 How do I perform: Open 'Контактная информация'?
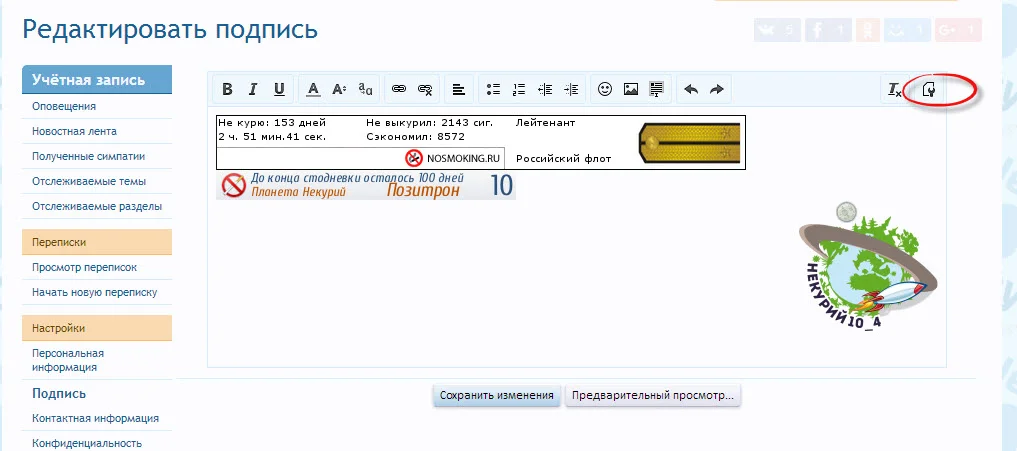(95, 419)
